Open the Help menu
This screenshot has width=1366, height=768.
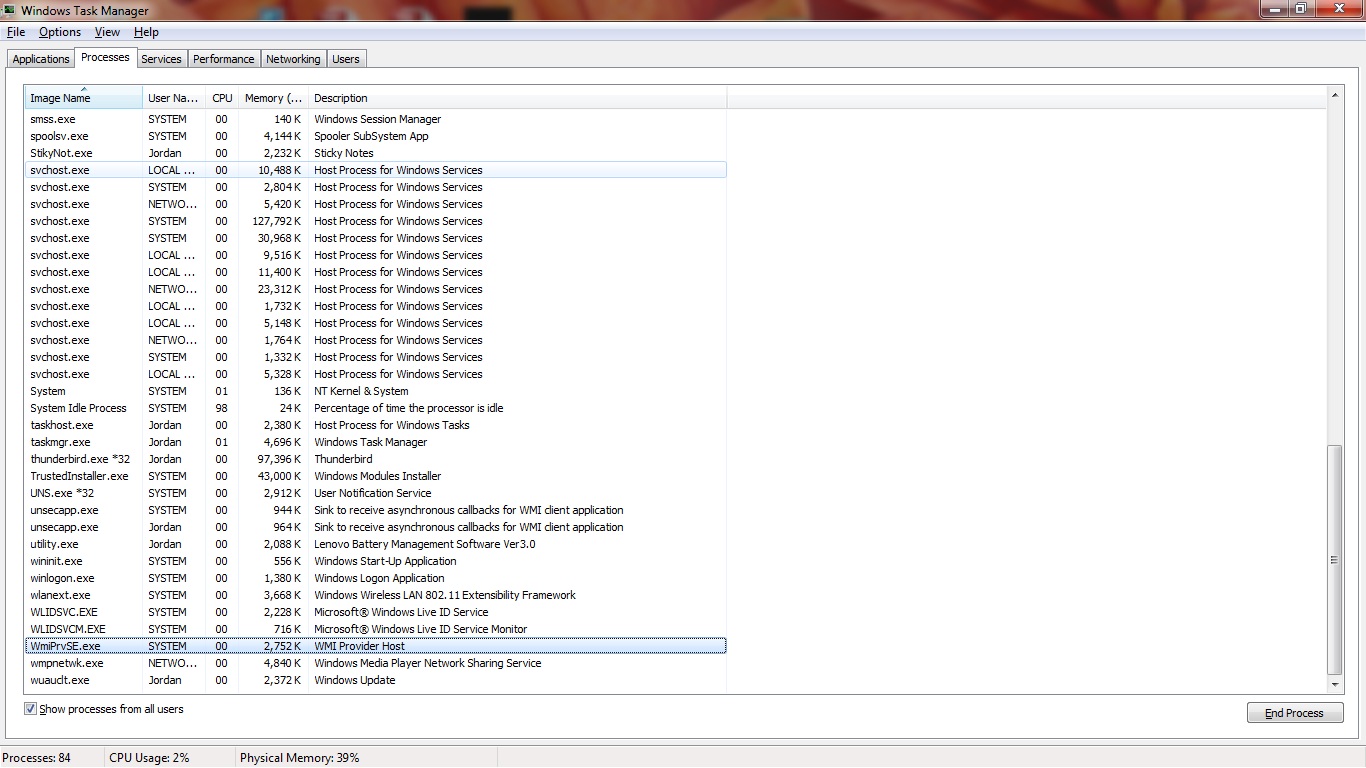[146, 32]
